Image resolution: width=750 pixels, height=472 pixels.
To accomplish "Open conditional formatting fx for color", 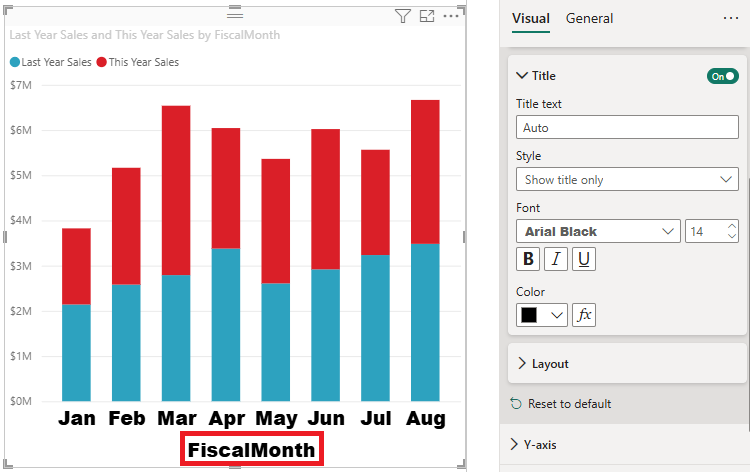I will [x=584, y=315].
